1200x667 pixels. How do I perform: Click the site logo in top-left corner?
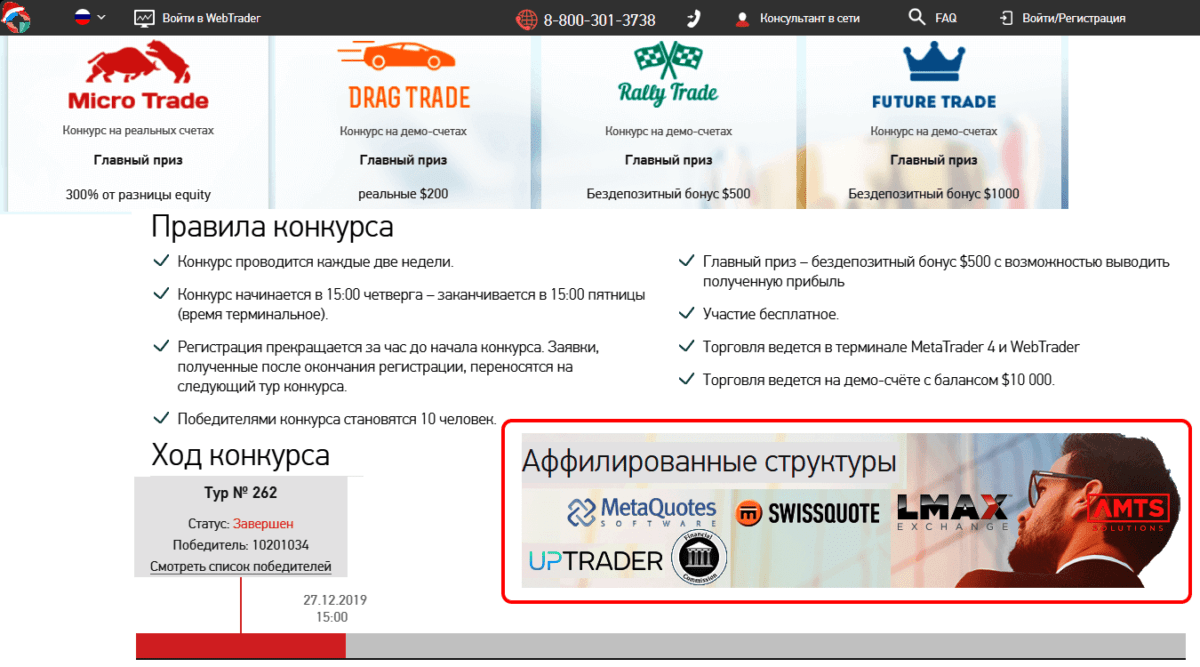[x=16, y=17]
